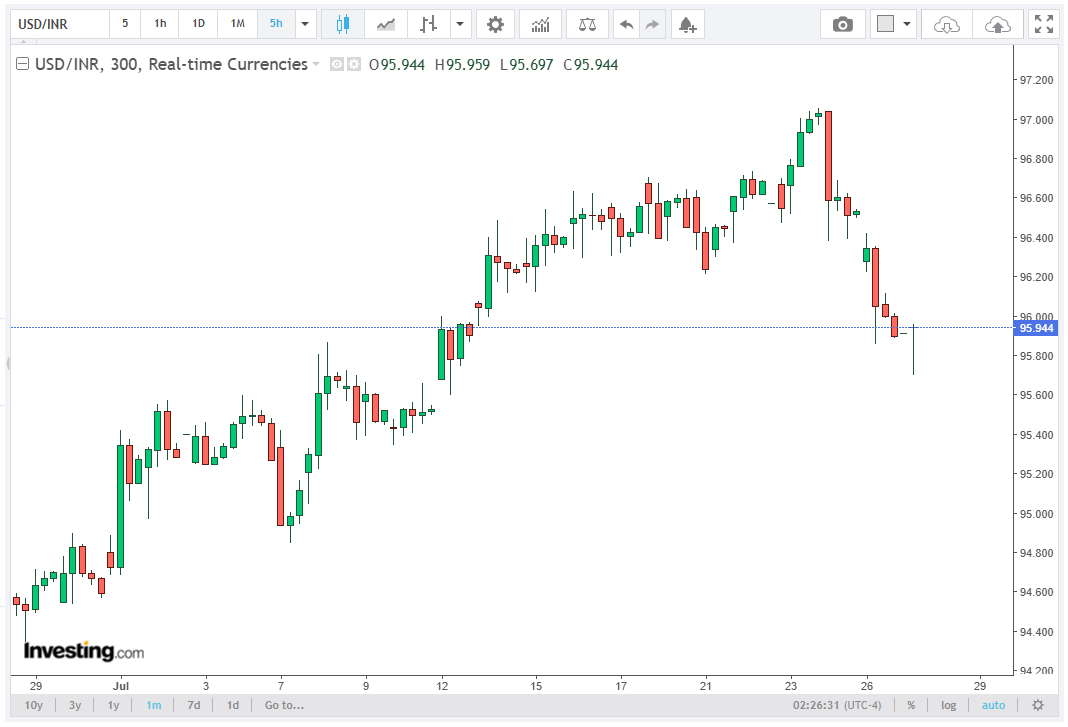Select the 5 minute interval
This screenshot has width=1068, height=727.
pos(125,24)
